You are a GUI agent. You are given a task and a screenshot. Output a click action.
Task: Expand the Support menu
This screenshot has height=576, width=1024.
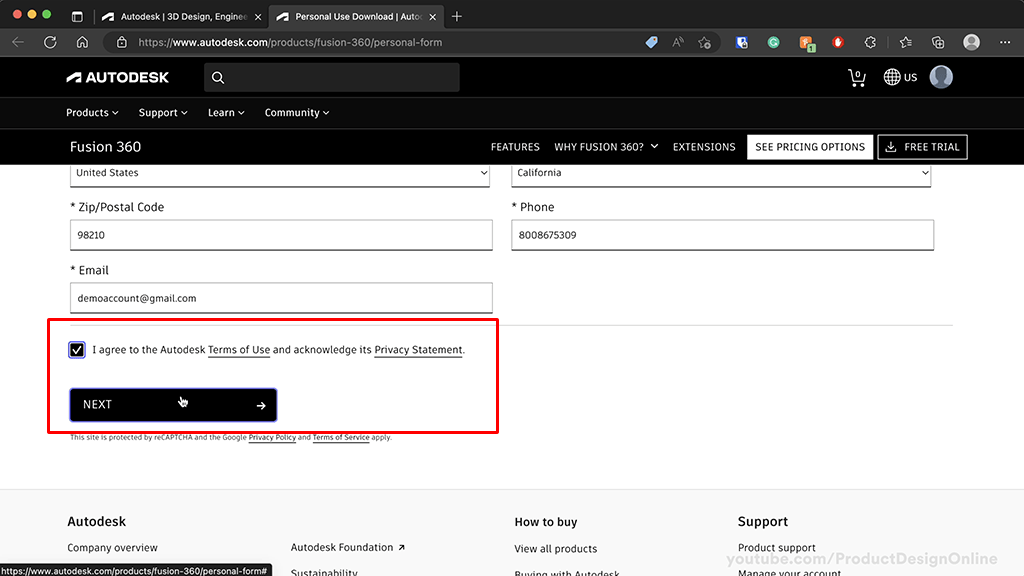163,112
